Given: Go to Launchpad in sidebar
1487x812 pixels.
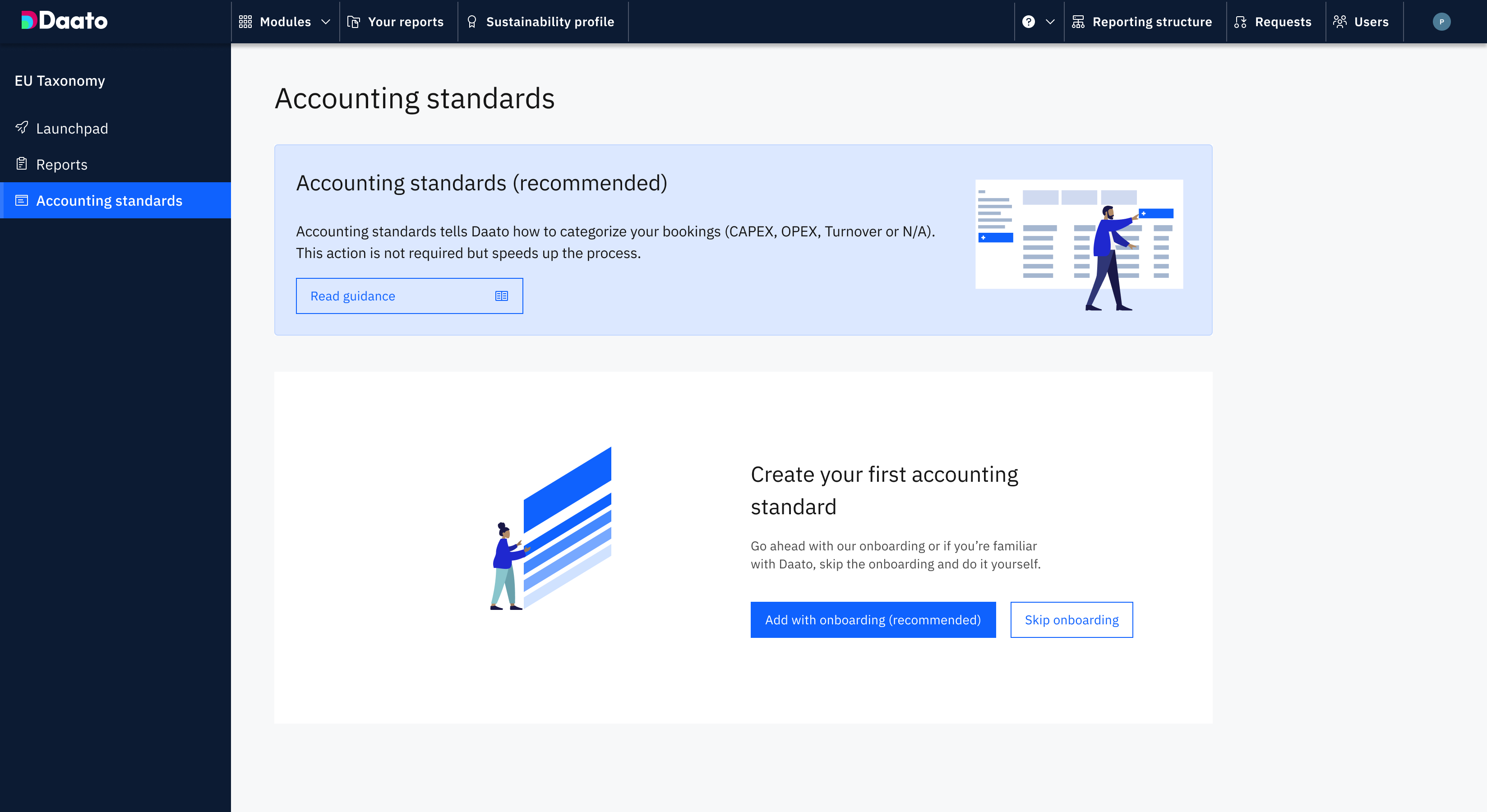Looking at the screenshot, I should (x=72, y=128).
